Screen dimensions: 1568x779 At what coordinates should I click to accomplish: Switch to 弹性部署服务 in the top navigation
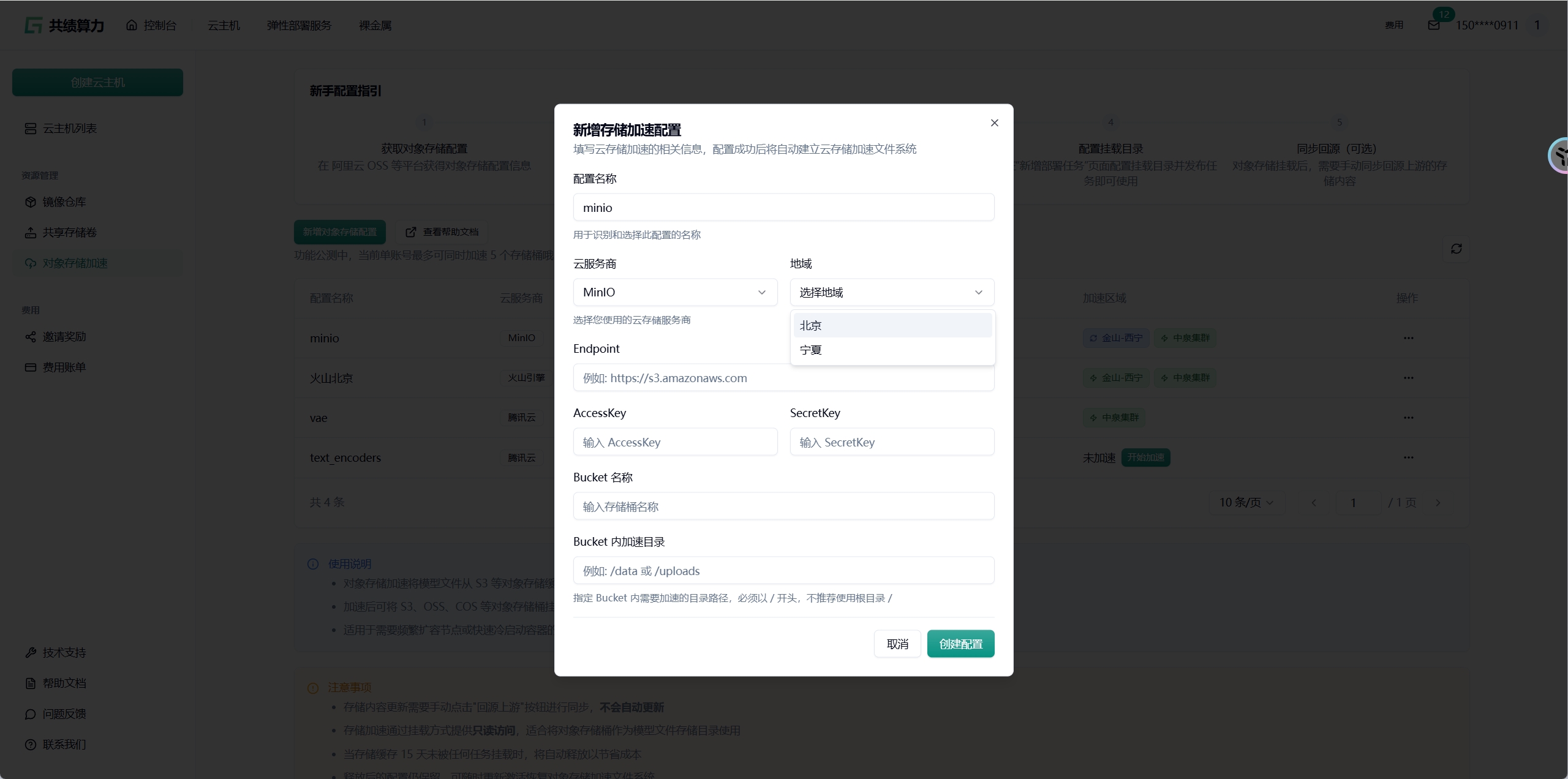click(299, 26)
